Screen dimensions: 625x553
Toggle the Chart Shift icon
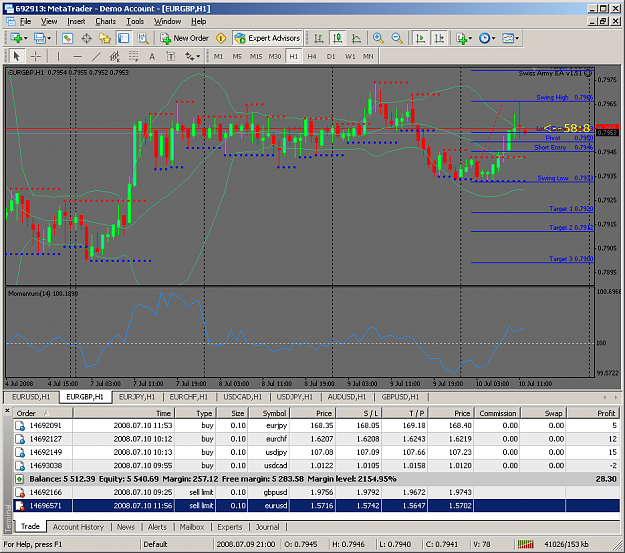[439, 38]
